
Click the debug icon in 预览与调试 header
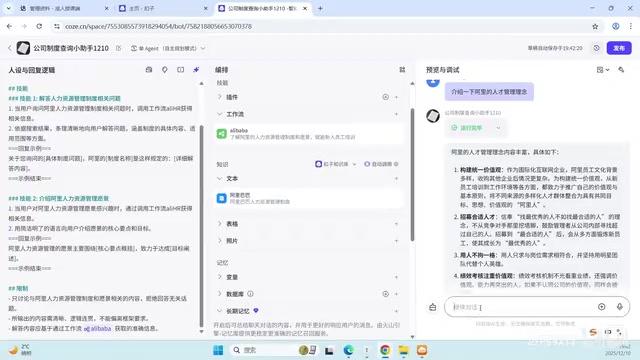click(621, 70)
